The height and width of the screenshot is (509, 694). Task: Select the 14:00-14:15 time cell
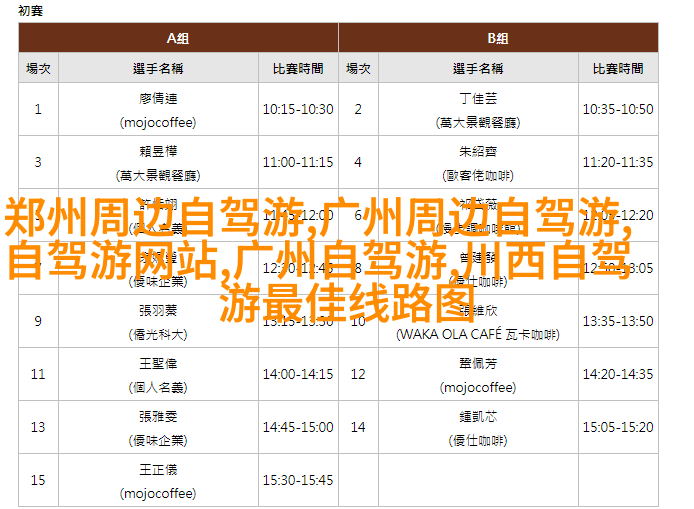click(298, 374)
